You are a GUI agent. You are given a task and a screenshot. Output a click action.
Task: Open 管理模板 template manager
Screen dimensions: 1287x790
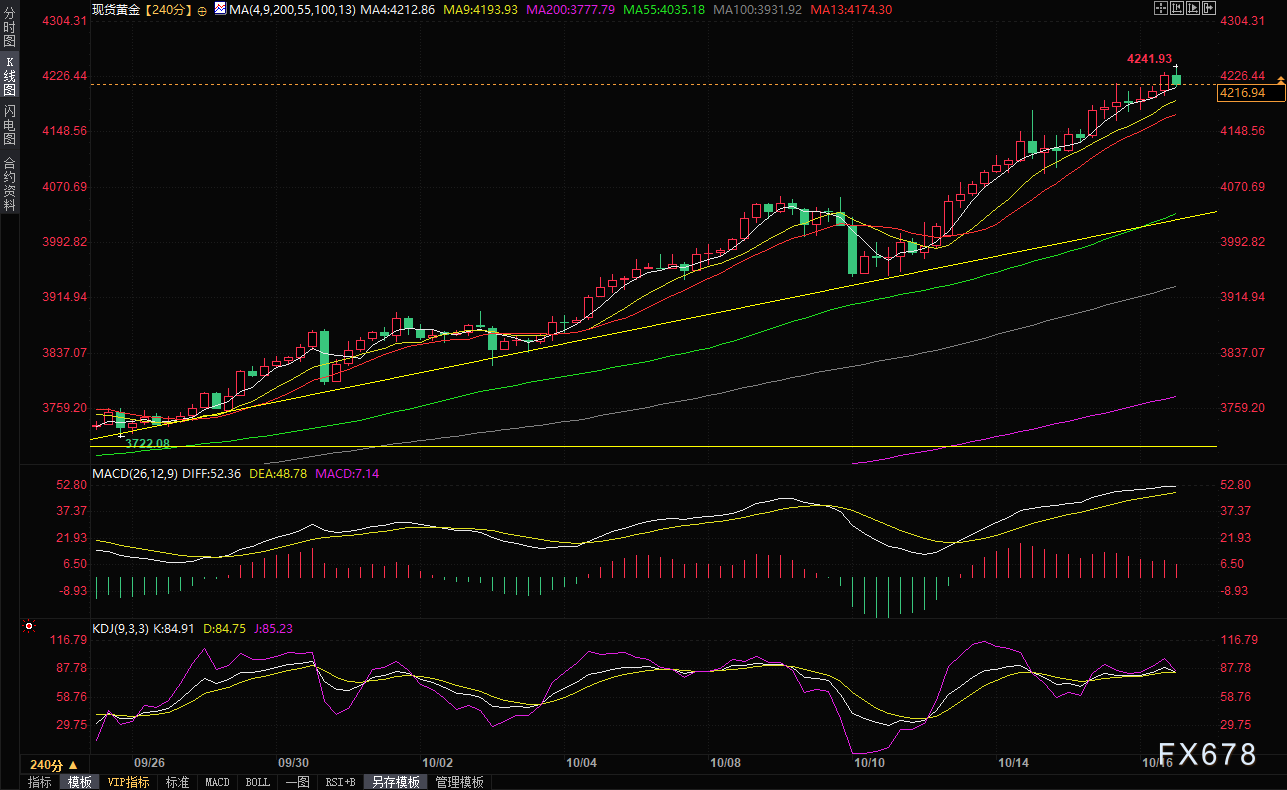point(459,782)
